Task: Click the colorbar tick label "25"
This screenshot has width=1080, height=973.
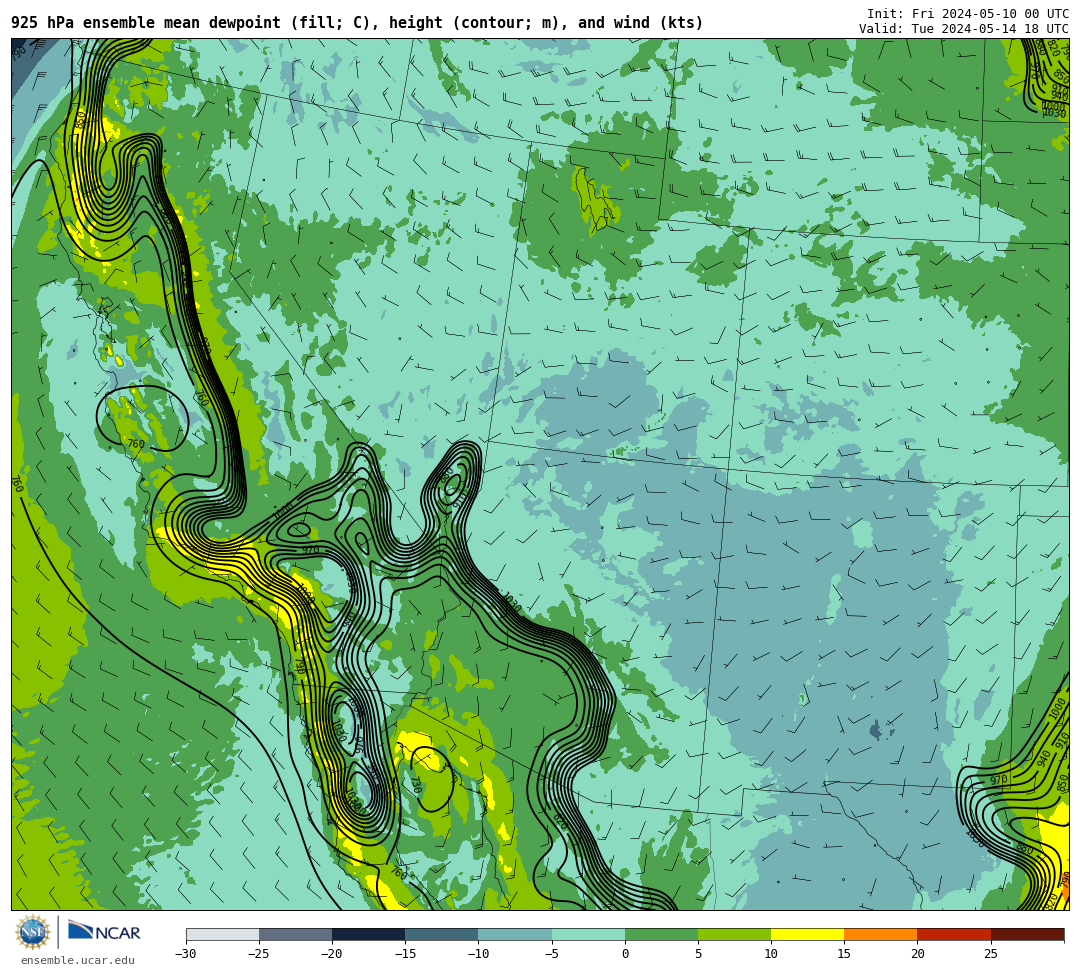Action: pyautogui.click(x=991, y=954)
